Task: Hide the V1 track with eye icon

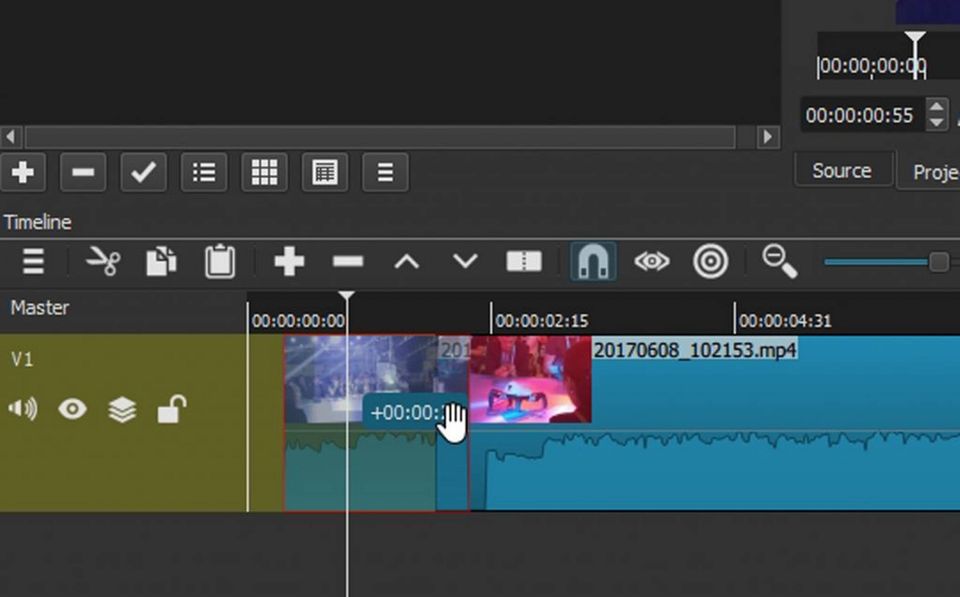Action: [x=72, y=409]
